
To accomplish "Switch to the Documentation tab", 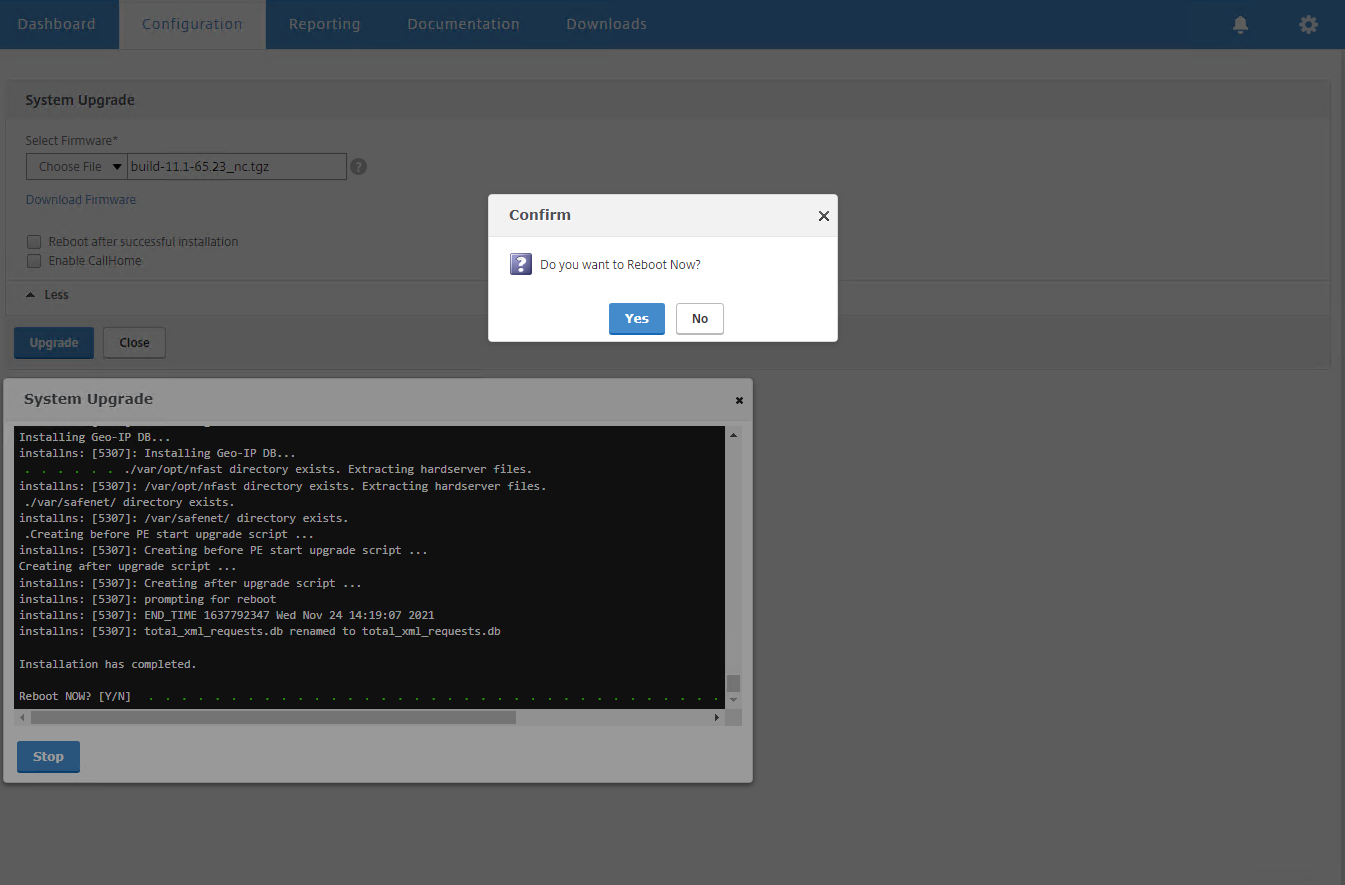I will click(x=463, y=24).
